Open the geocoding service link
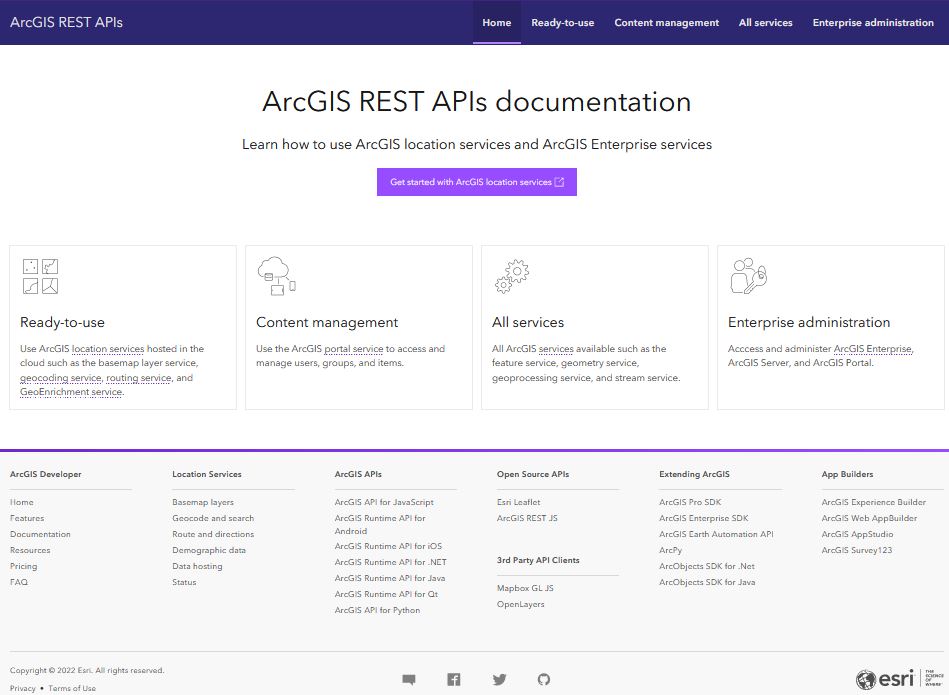Screen dimensions: 949x695 click(x=61, y=379)
